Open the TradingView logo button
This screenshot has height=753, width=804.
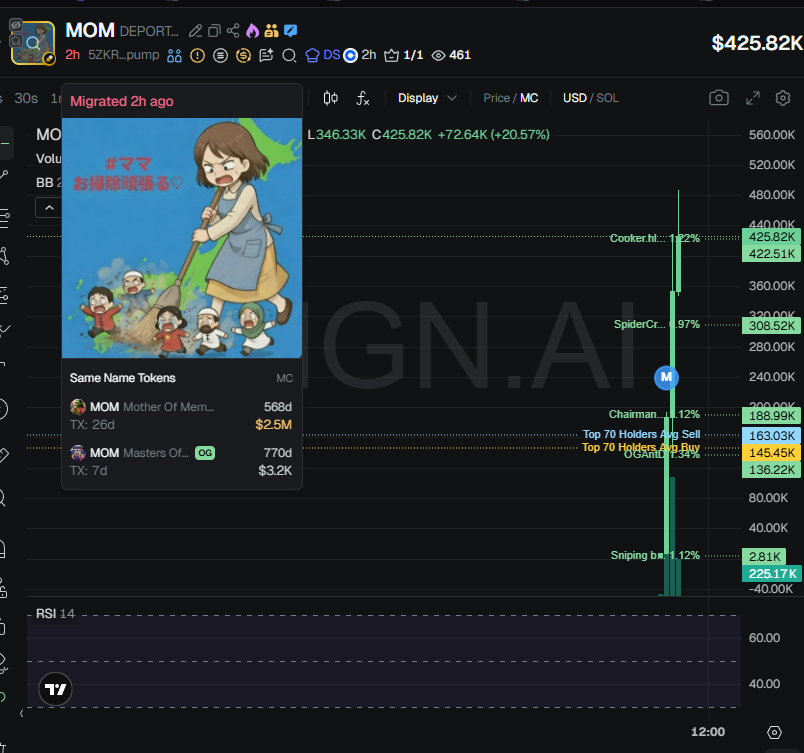point(55,689)
